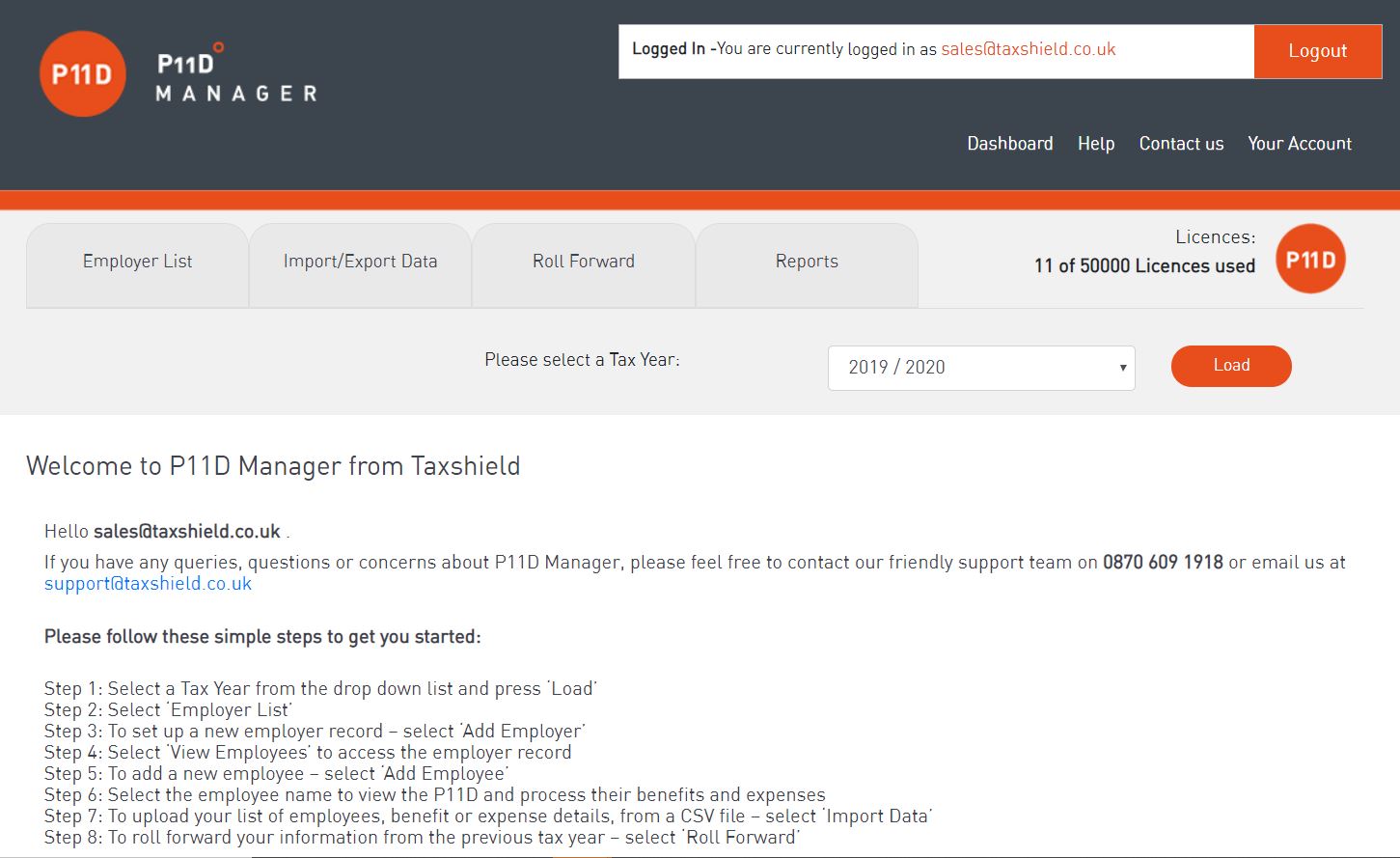The image size is (1400, 858).
Task: Click the '11 of 50000 Licences used' text
Action: [1144, 266]
